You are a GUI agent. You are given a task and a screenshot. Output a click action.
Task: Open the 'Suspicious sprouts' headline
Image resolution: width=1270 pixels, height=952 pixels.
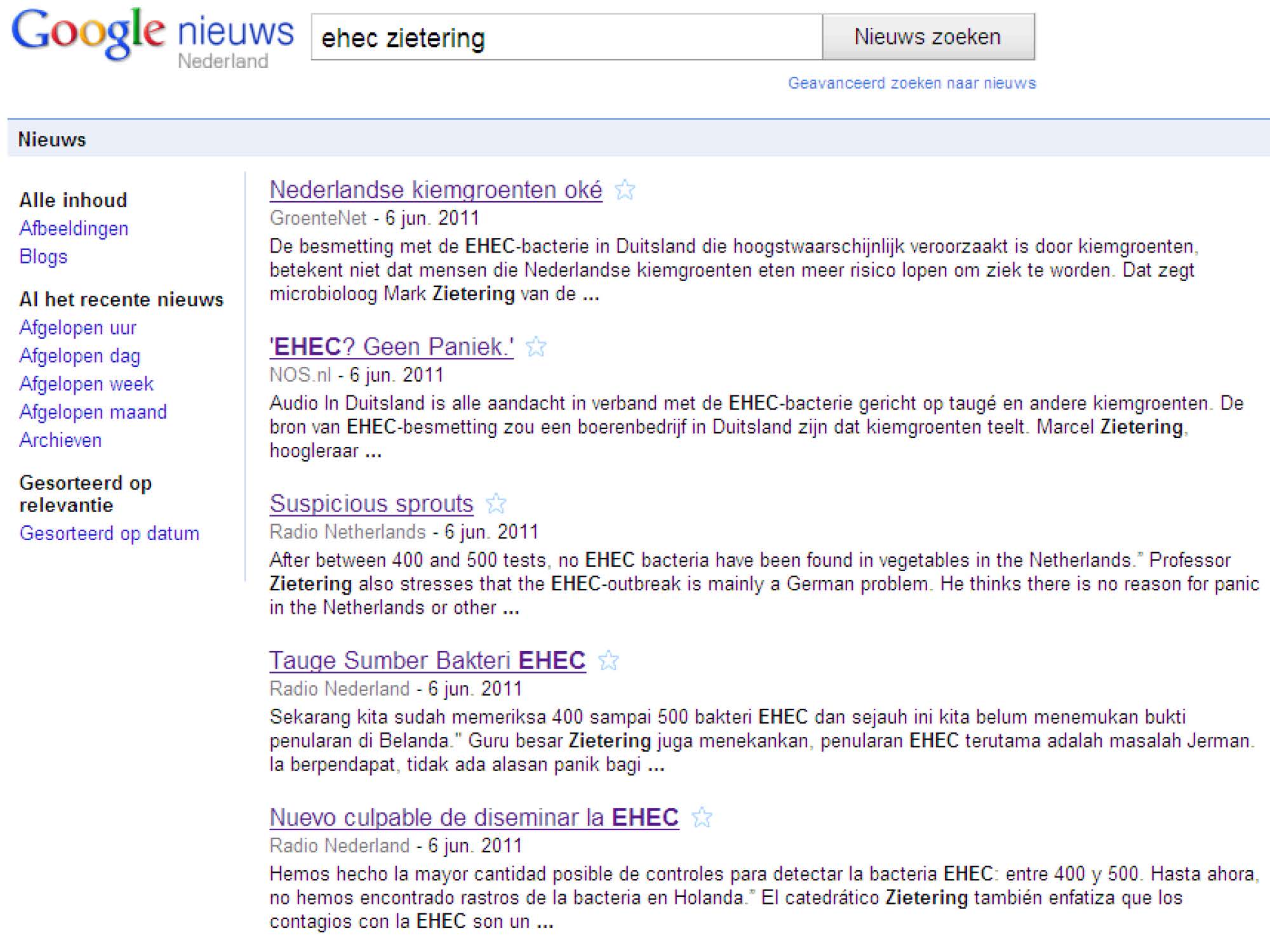point(371,503)
